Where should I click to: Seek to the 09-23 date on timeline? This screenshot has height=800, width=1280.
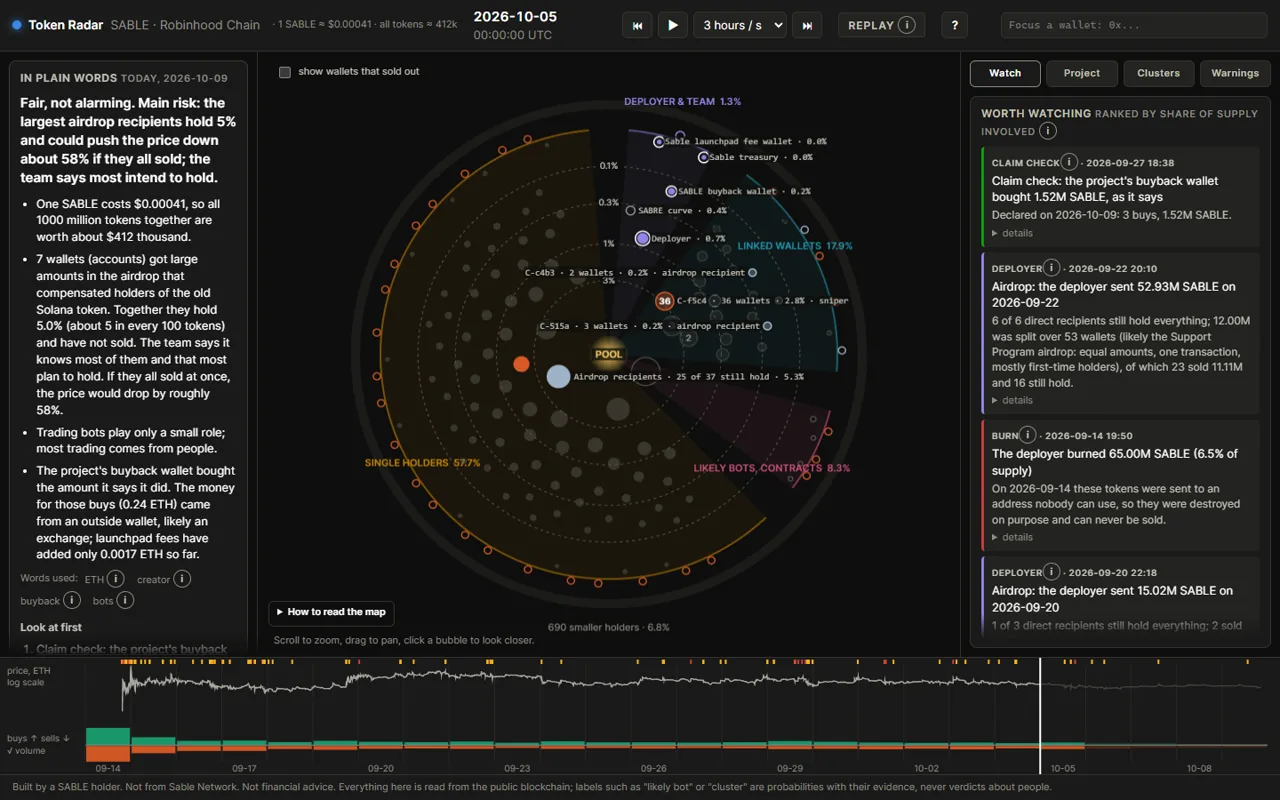pos(517,768)
